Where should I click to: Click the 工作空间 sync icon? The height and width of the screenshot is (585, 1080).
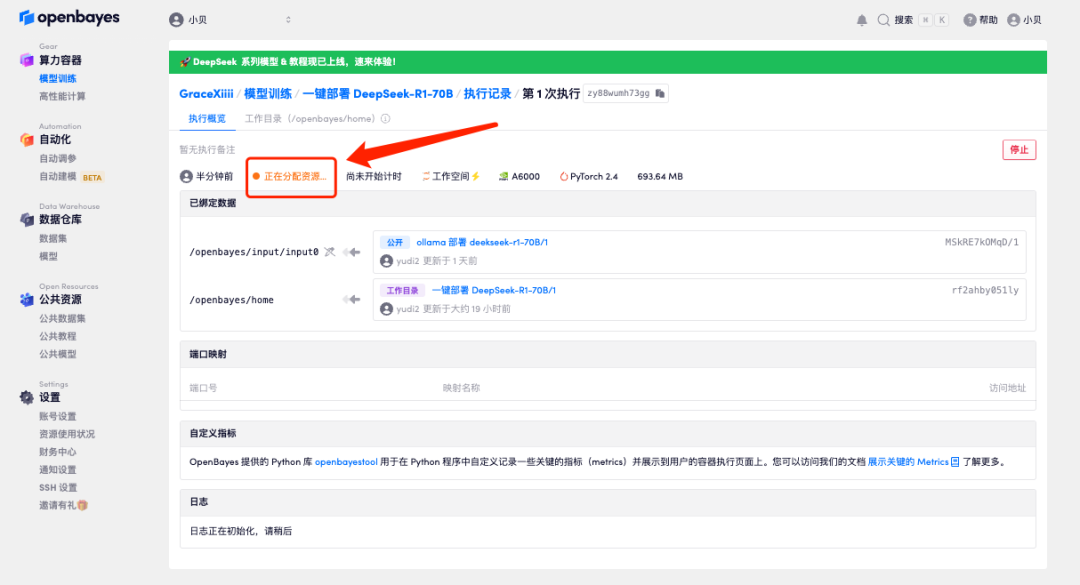[426, 176]
